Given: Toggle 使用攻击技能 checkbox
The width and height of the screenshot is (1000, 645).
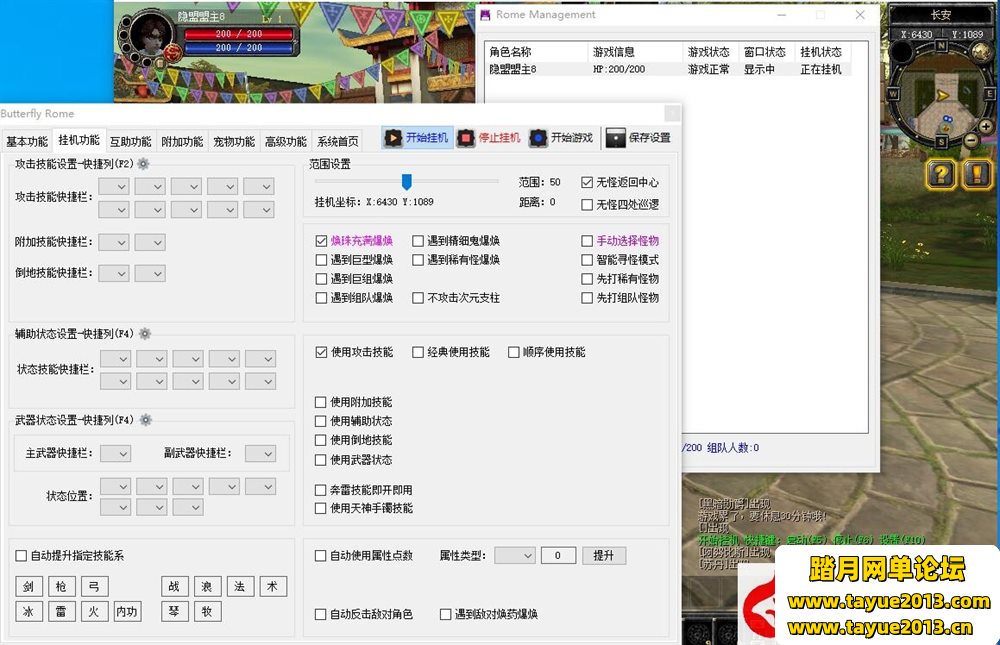Looking at the screenshot, I should tap(321, 352).
